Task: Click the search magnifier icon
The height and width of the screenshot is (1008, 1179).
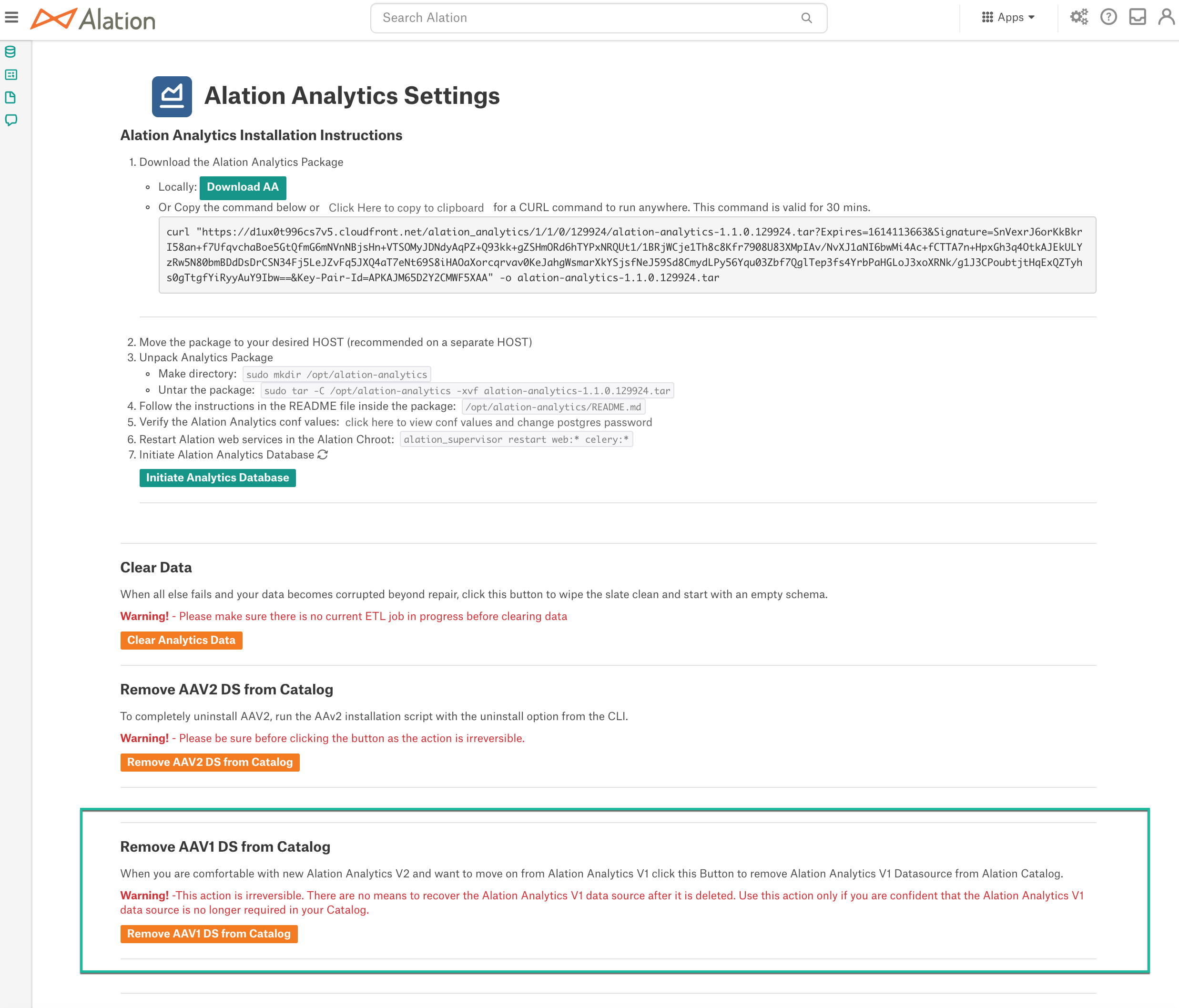Action: [x=806, y=18]
